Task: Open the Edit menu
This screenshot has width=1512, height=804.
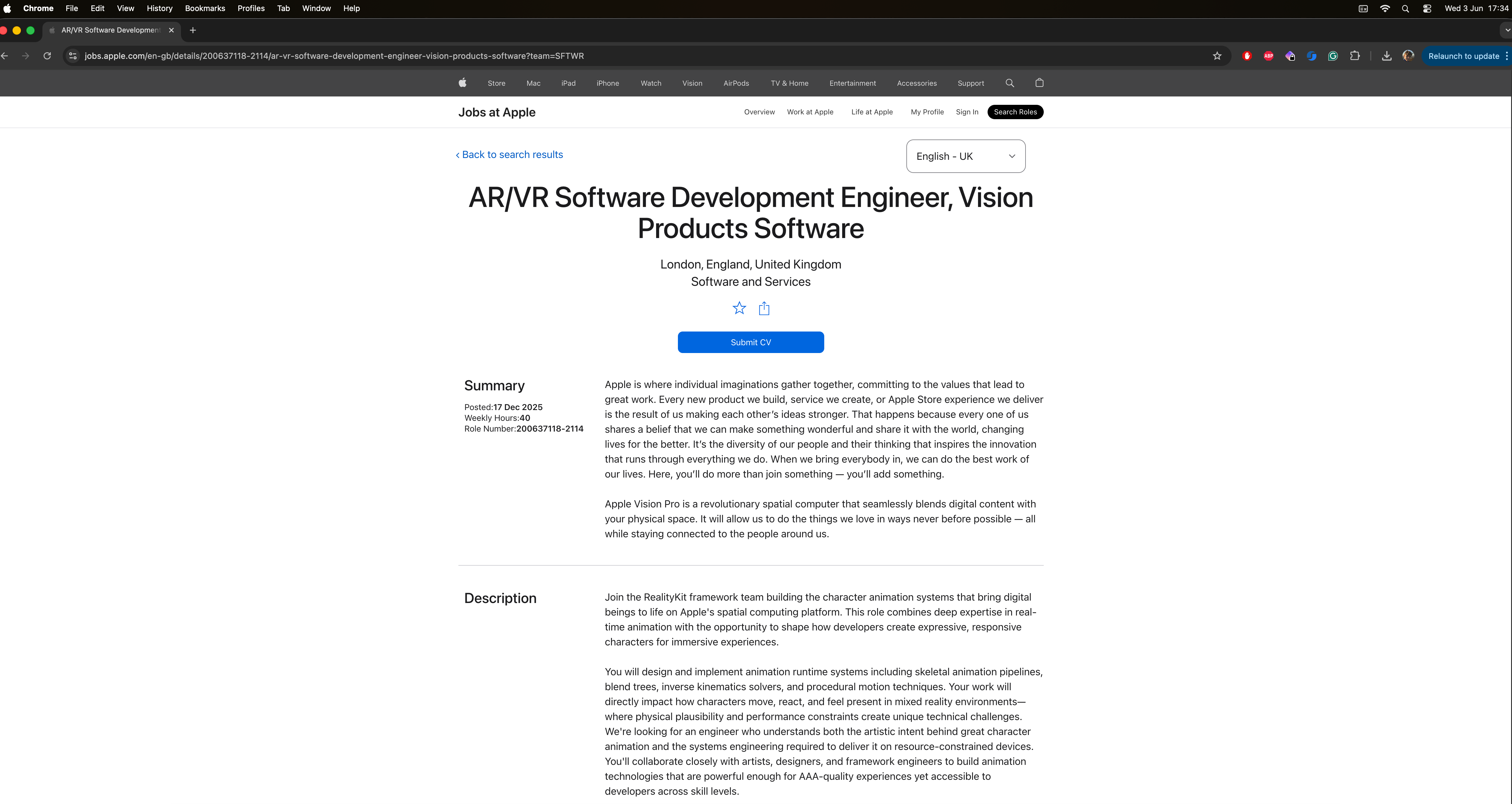Action: [97, 8]
